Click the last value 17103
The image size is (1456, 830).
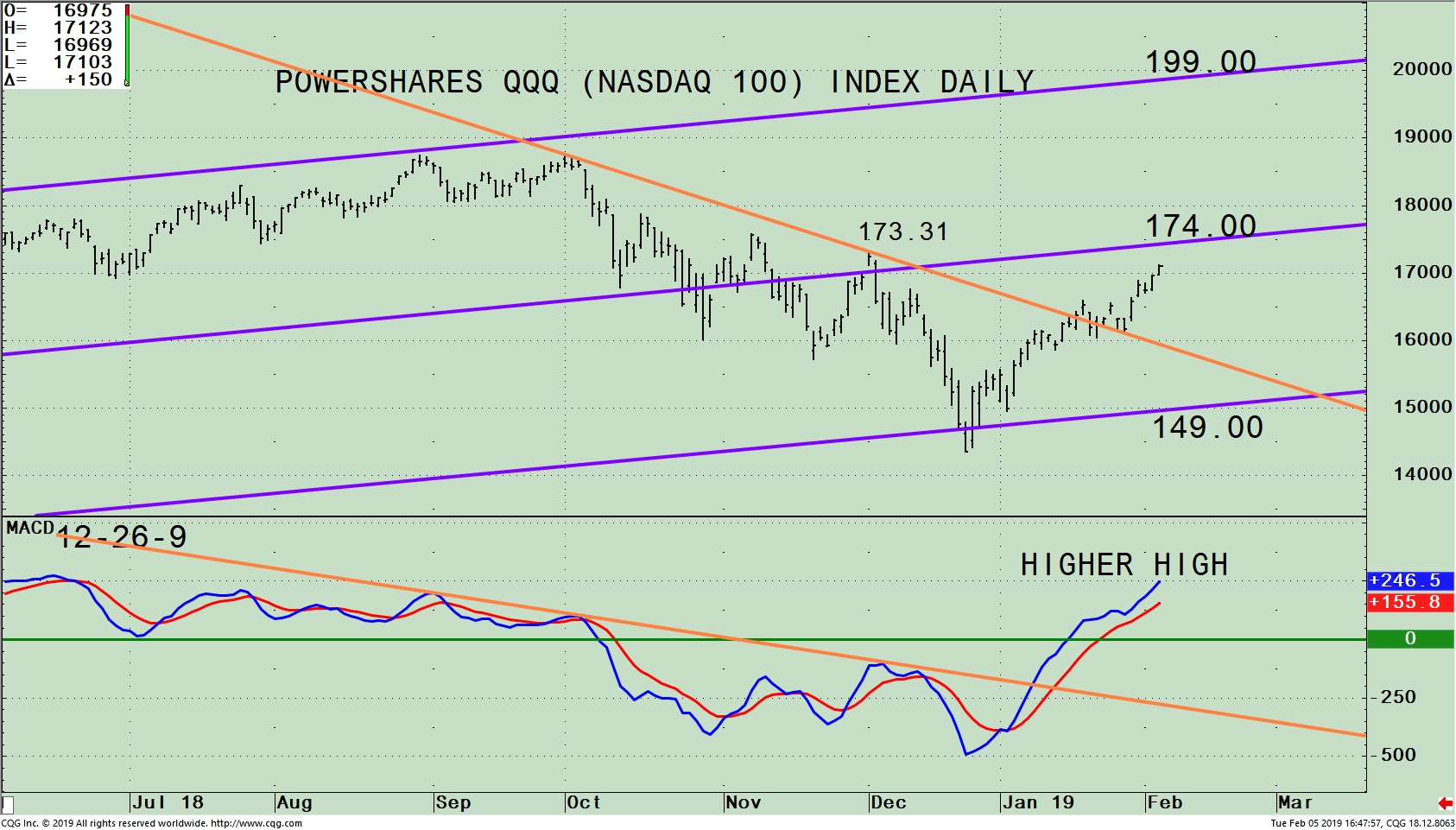click(83, 62)
